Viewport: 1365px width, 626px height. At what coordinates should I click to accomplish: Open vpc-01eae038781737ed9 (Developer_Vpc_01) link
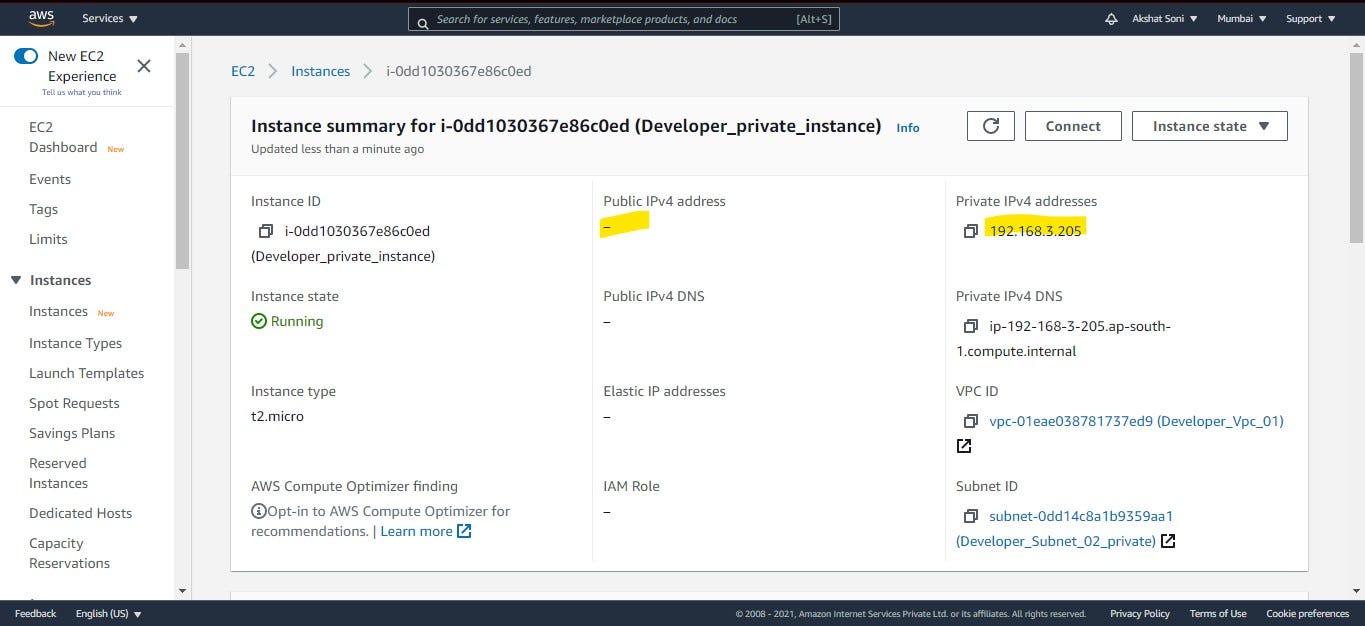(1136, 421)
